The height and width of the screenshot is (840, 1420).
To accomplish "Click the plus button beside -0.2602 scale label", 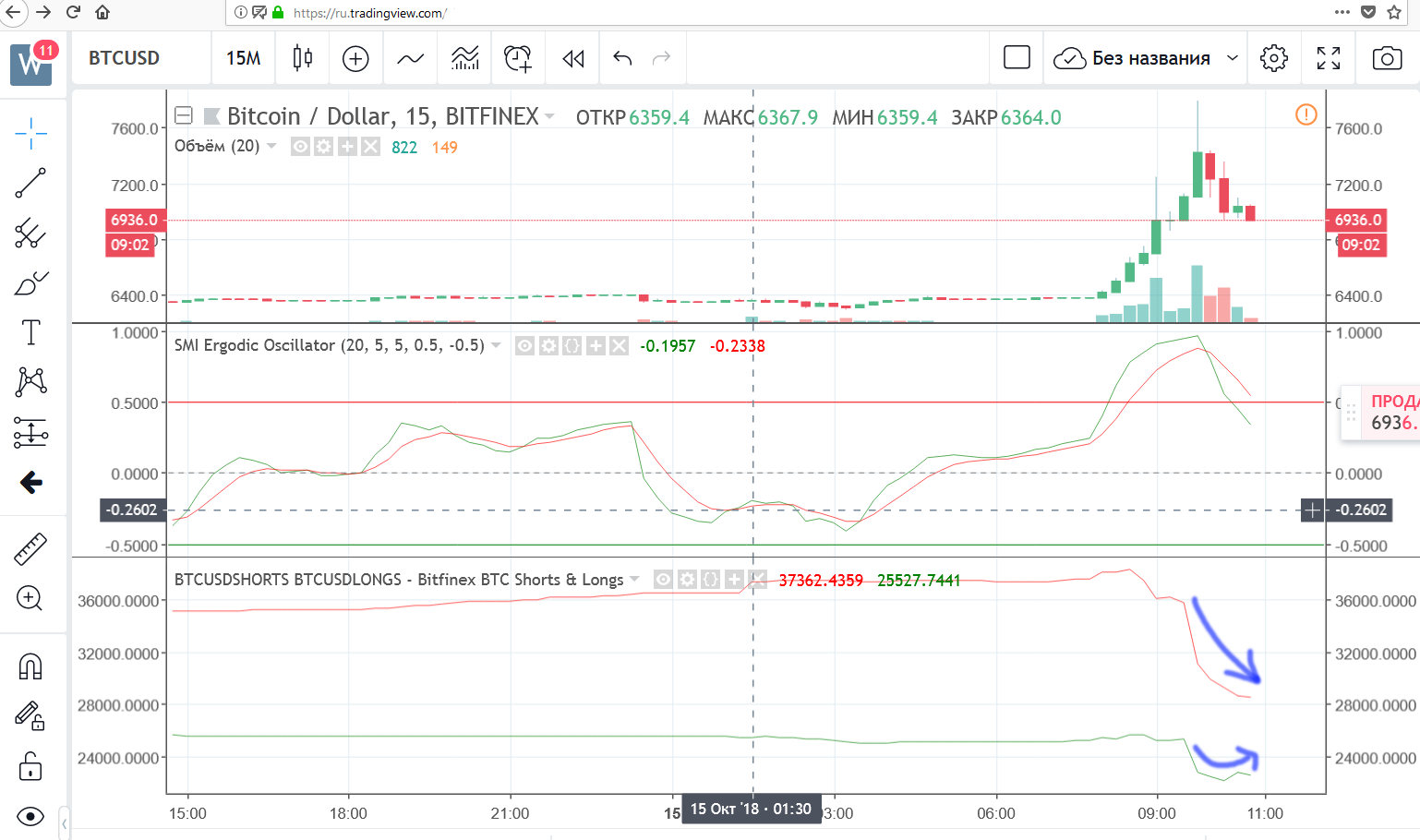I will pyautogui.click(x=1312, y=510).
